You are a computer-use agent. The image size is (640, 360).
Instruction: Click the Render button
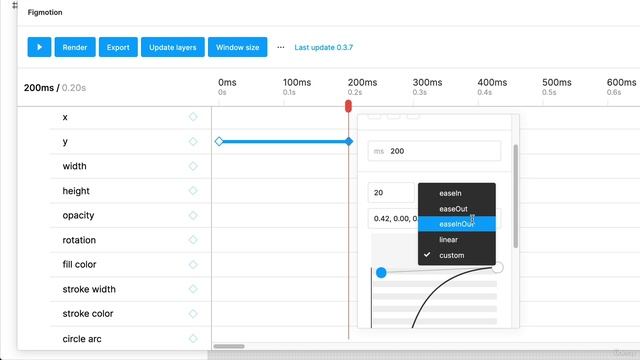pyautogui.click(x=75, y=47)
